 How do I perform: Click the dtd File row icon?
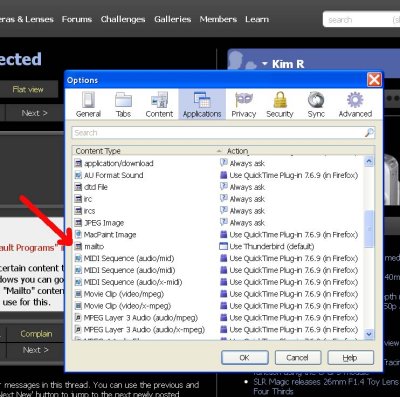point(78,187)
